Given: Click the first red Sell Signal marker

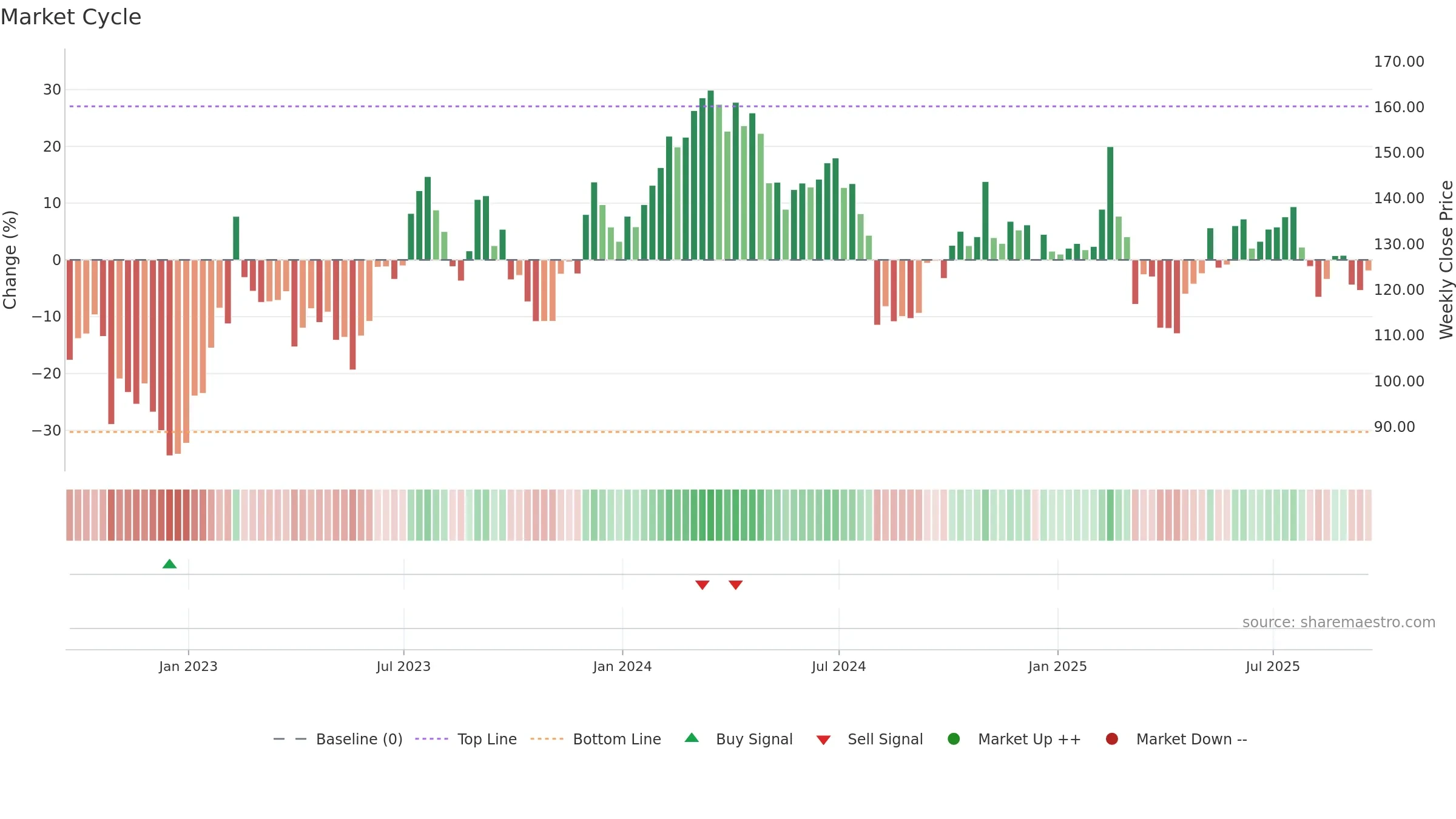Looking at the screenshot, I should 703,585.
